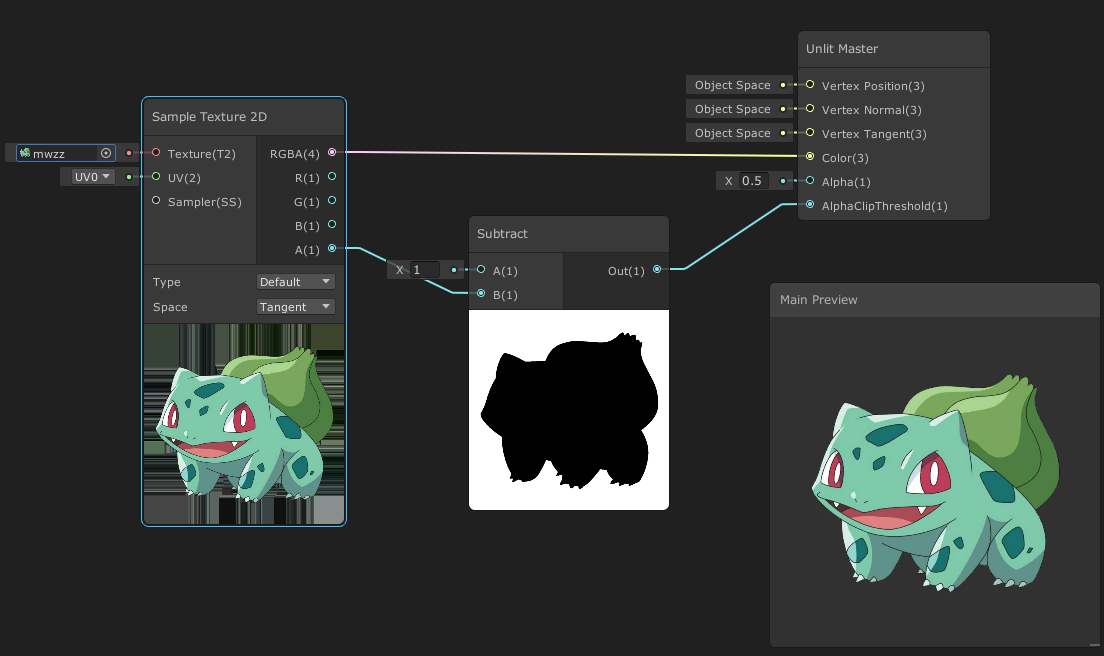Click the G(1) output port
The image size is (1104, 656).
pos(332,201)
